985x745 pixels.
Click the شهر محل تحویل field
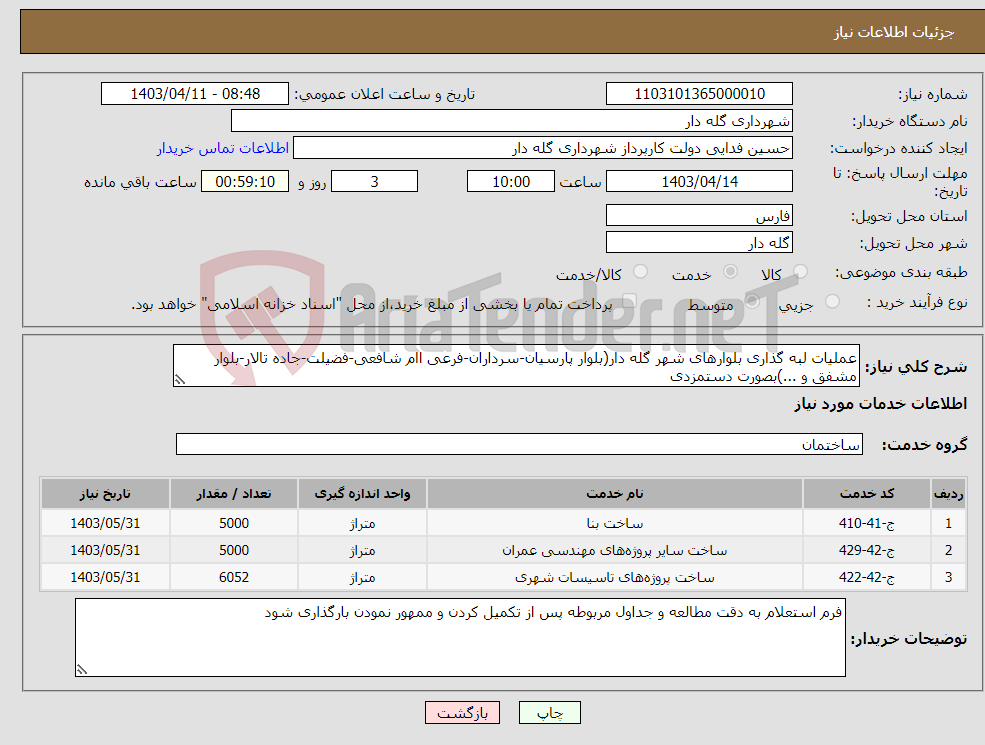(699, 242)
